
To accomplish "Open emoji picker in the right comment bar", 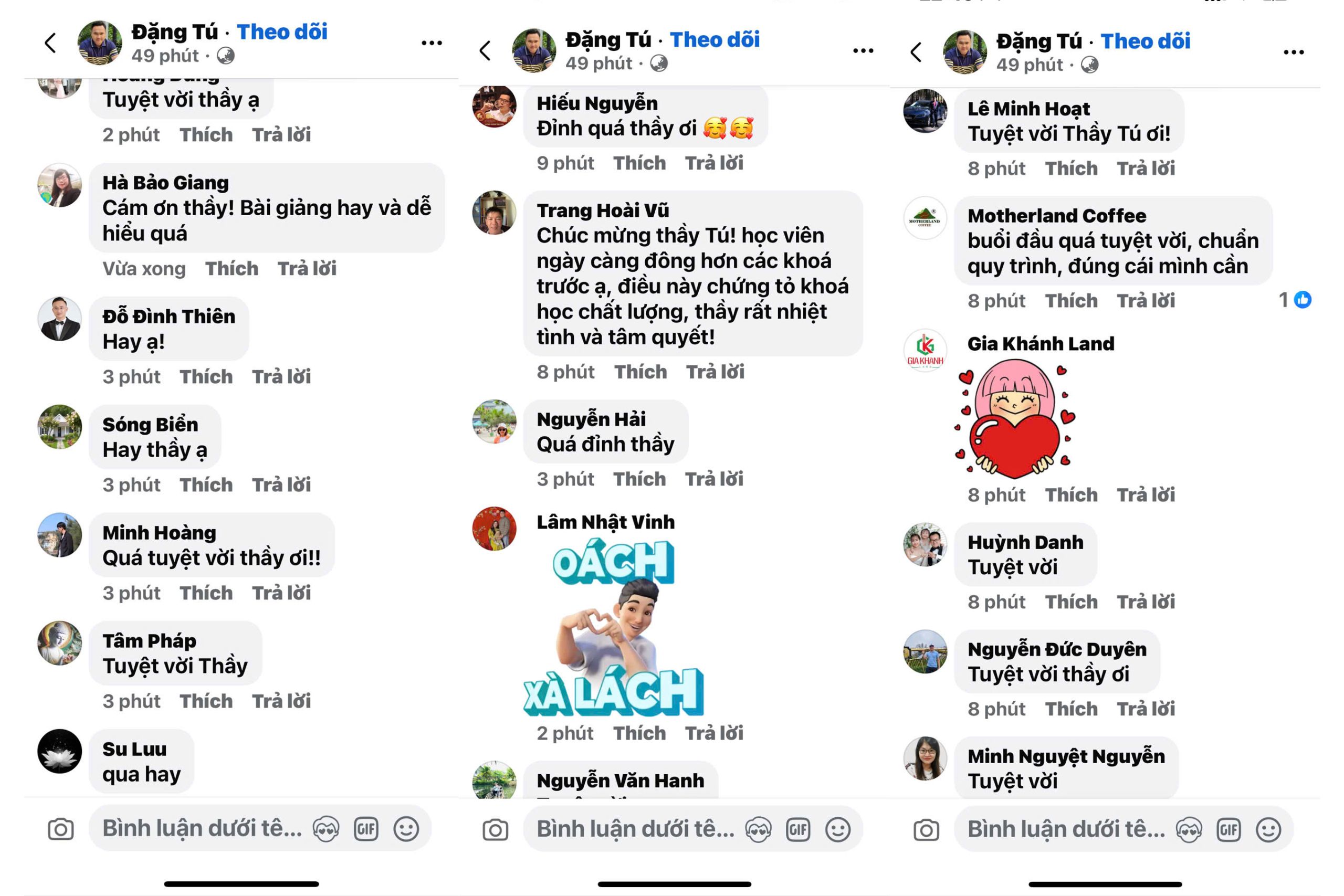I will click(1268, 830).
